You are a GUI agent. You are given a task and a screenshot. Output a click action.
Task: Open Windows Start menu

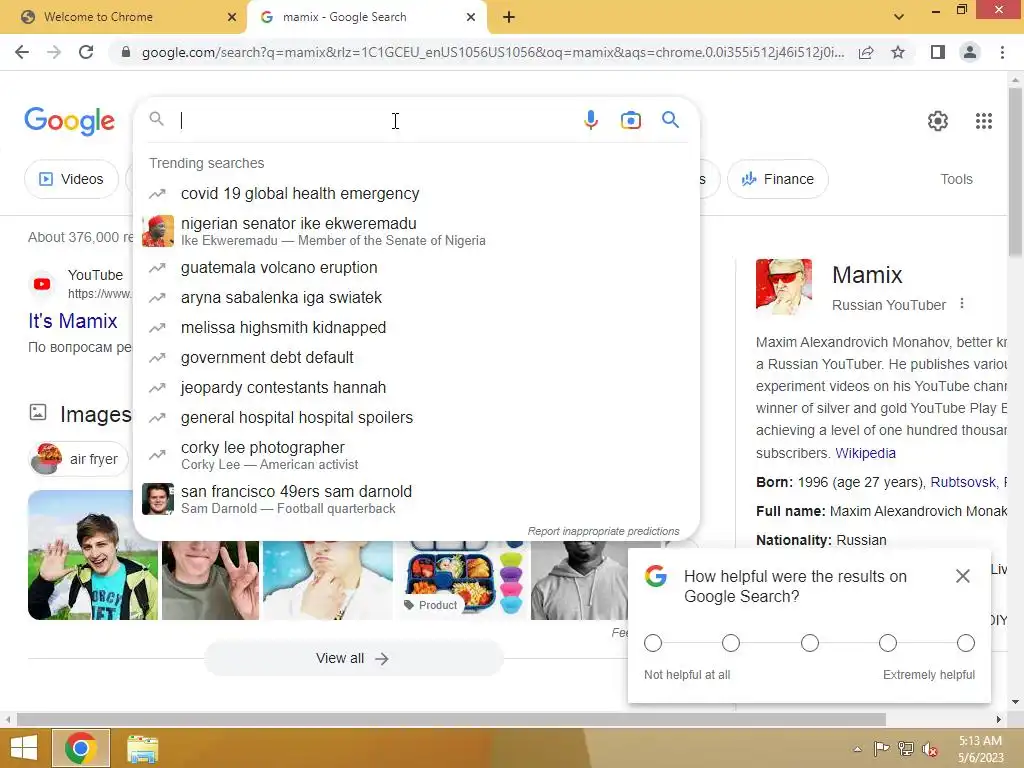[24, 748]
